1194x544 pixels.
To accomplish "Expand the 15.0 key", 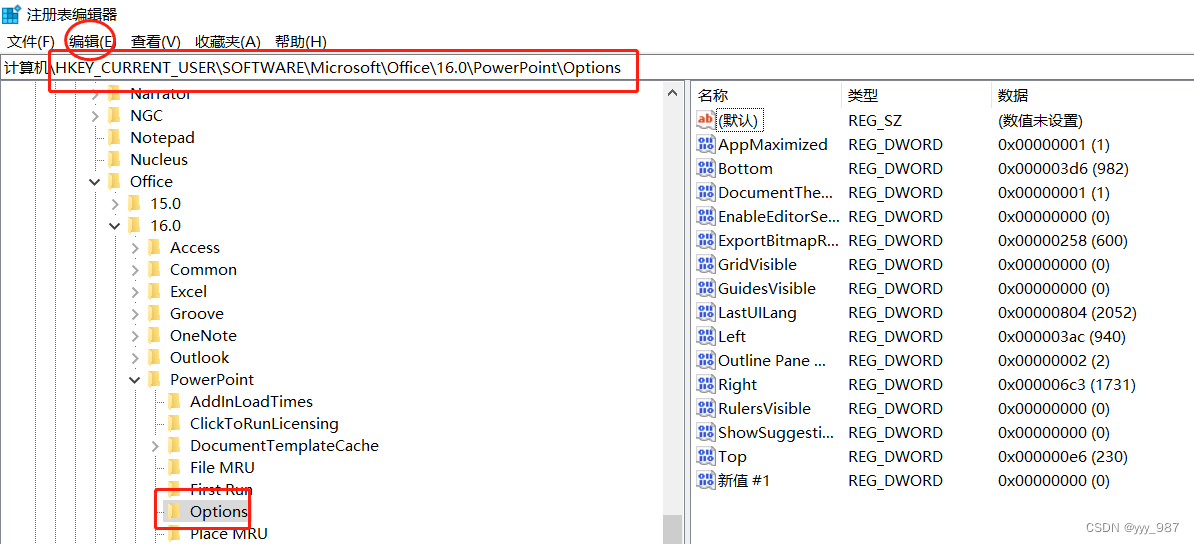I will [114, 203].
